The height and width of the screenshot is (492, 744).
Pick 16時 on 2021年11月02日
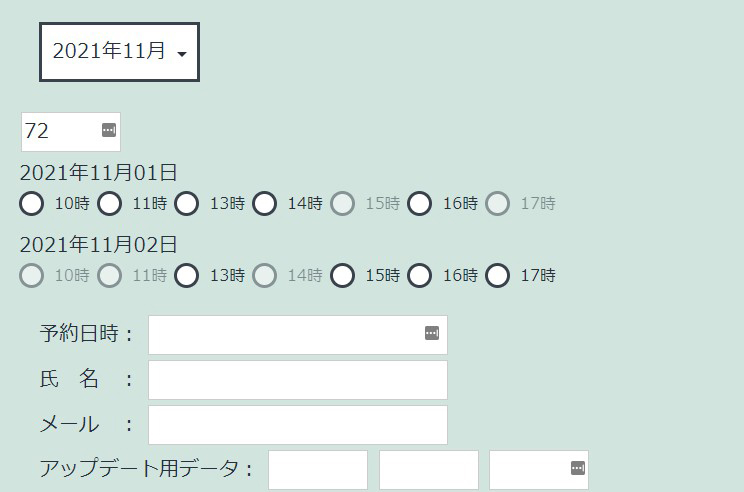(x=420, y=276)
